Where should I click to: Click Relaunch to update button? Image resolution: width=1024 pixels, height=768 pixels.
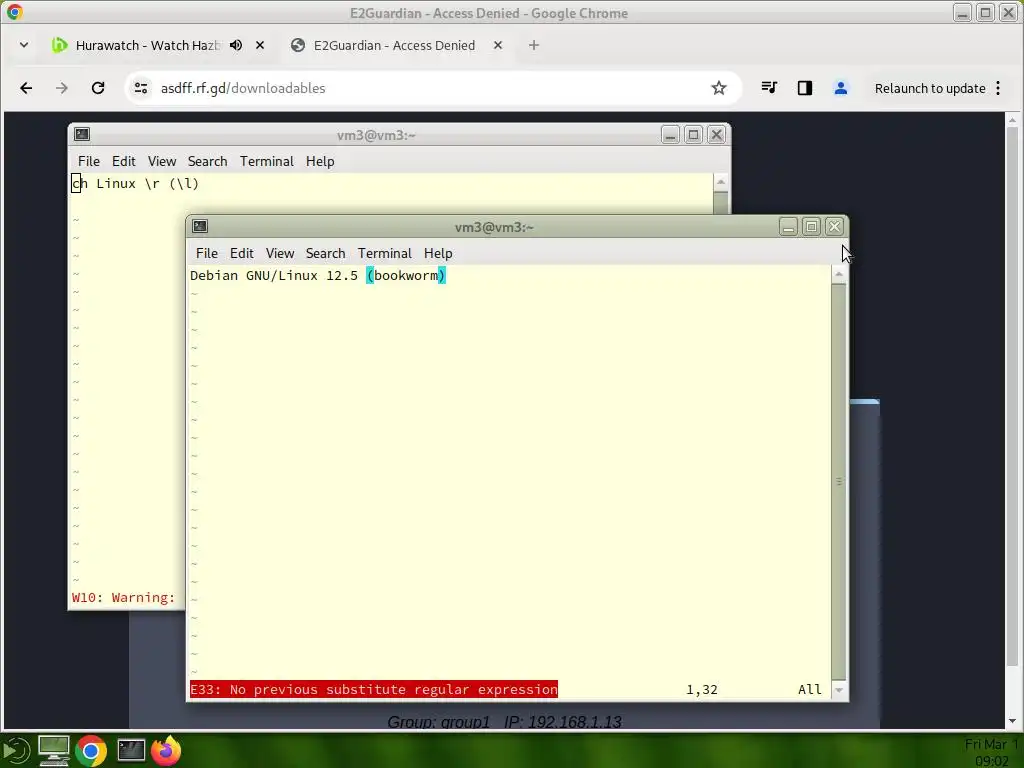click(930, 88)
